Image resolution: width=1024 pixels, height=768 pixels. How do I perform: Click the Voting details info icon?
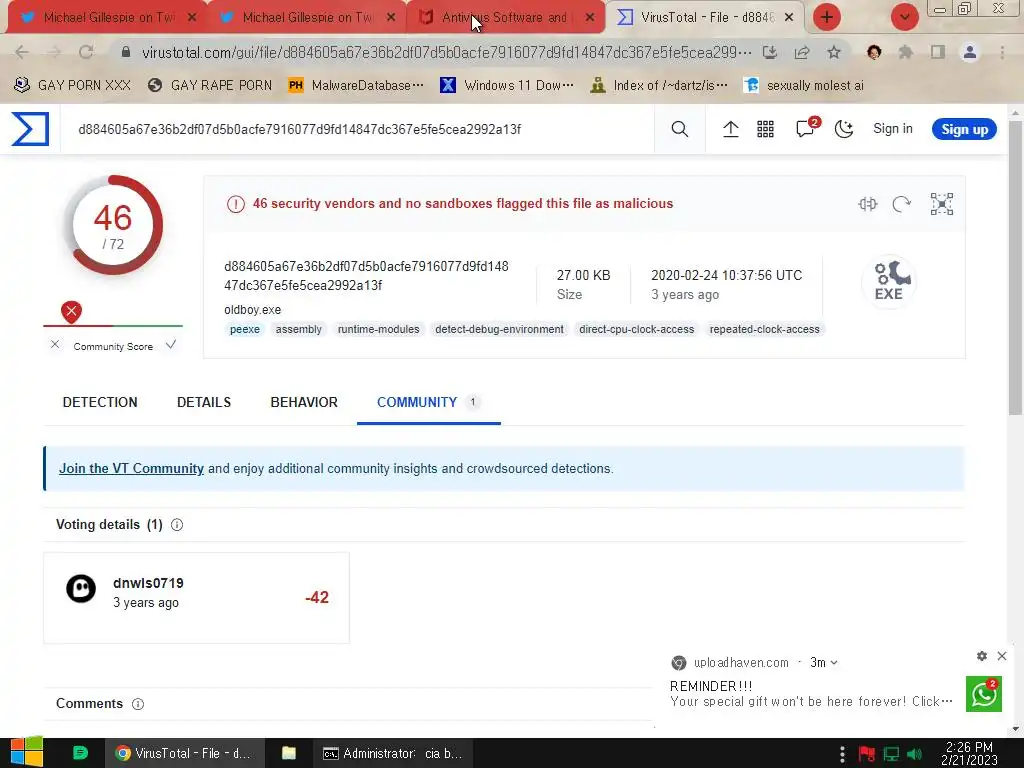point(177,525)
